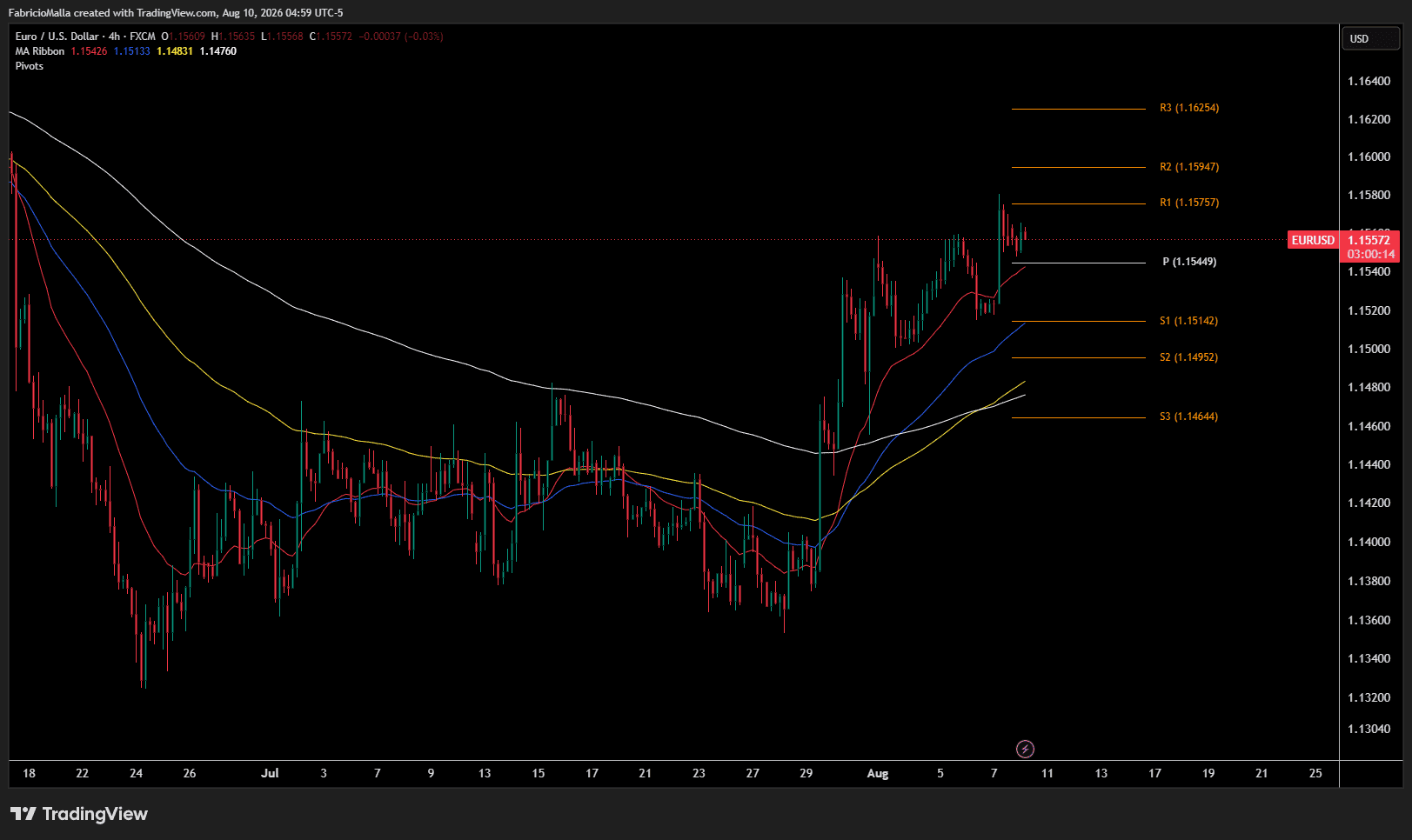The width and height of the screenshot is (1412, 840).
Task: Select the blue MA value 1.15133
Action: (x=131, y=51)
